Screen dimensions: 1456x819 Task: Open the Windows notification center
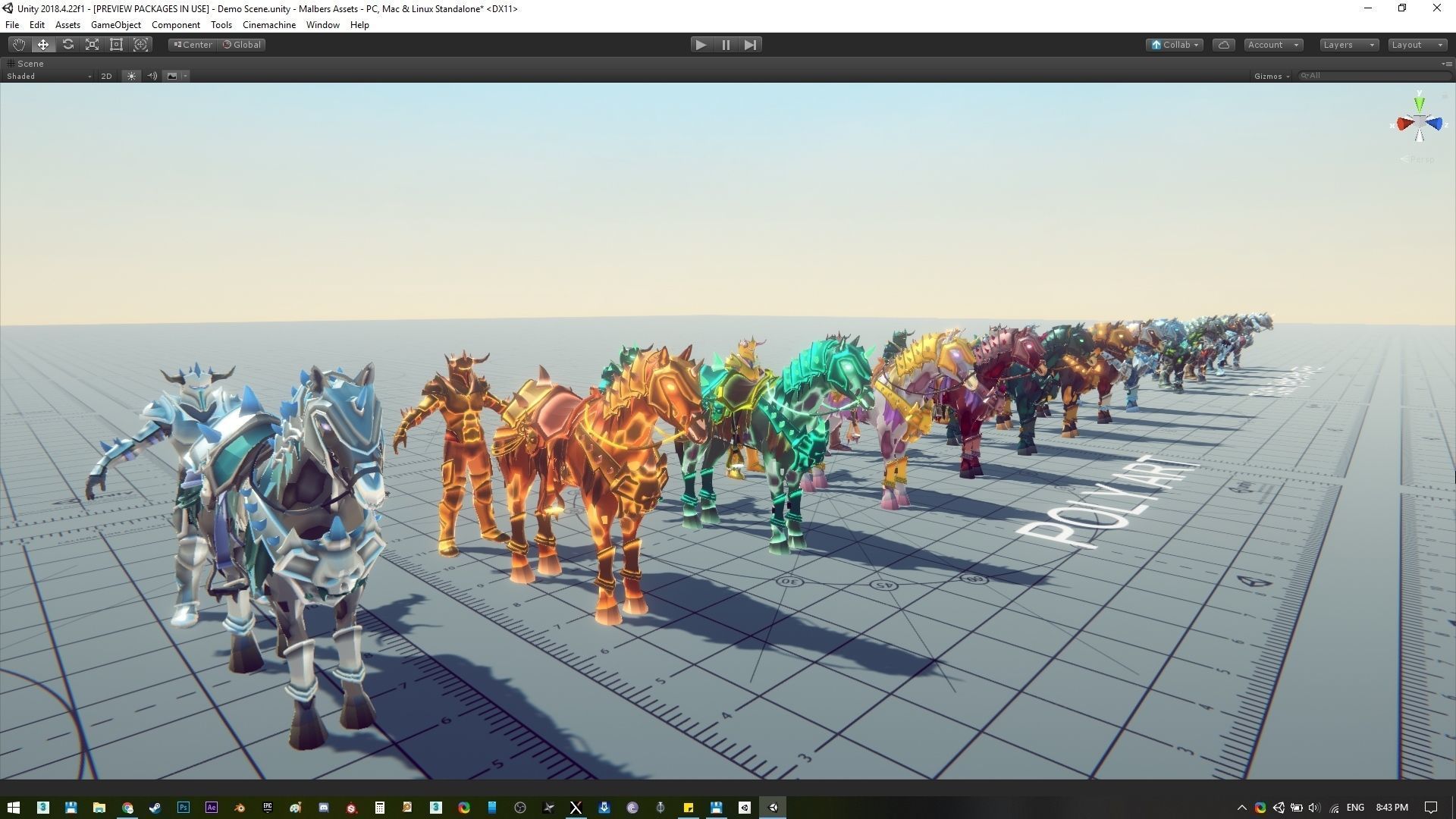[1430, 808]
